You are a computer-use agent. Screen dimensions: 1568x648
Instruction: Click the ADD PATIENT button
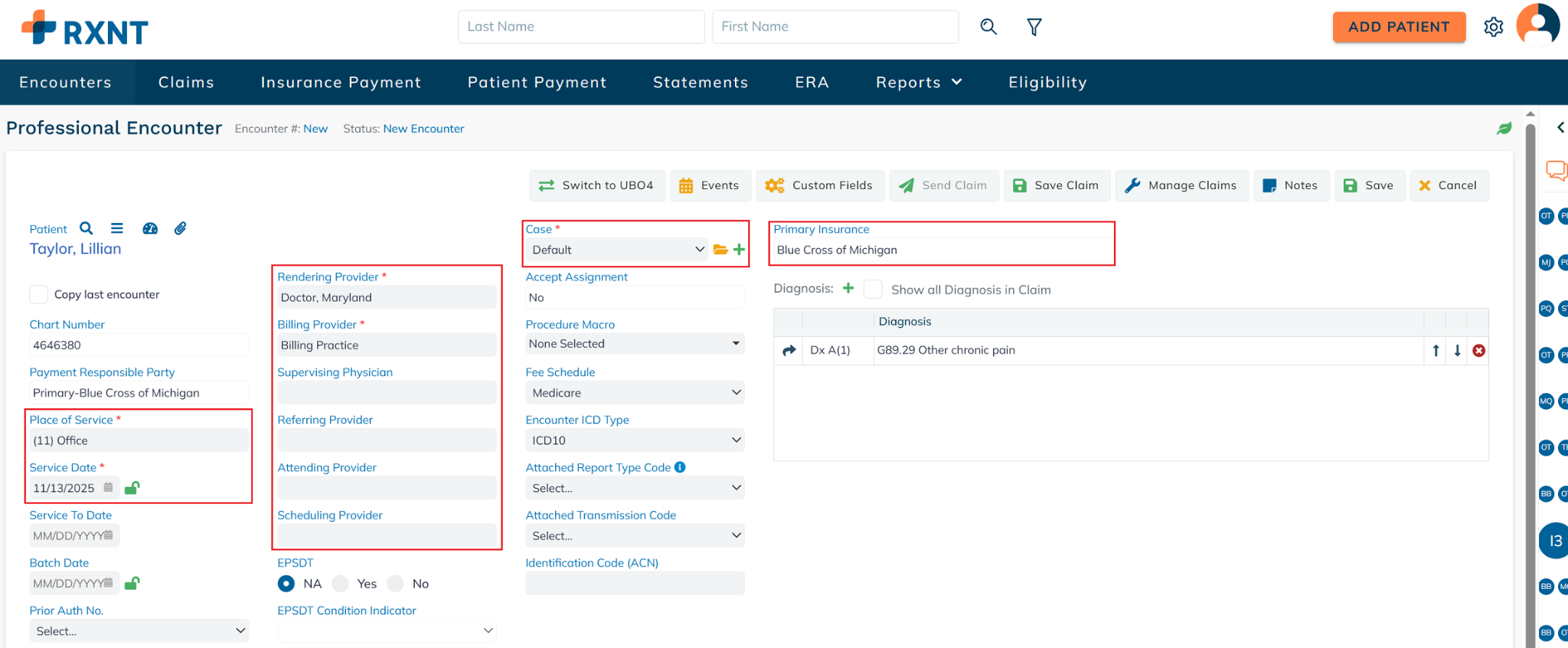tap(1398, 27)
